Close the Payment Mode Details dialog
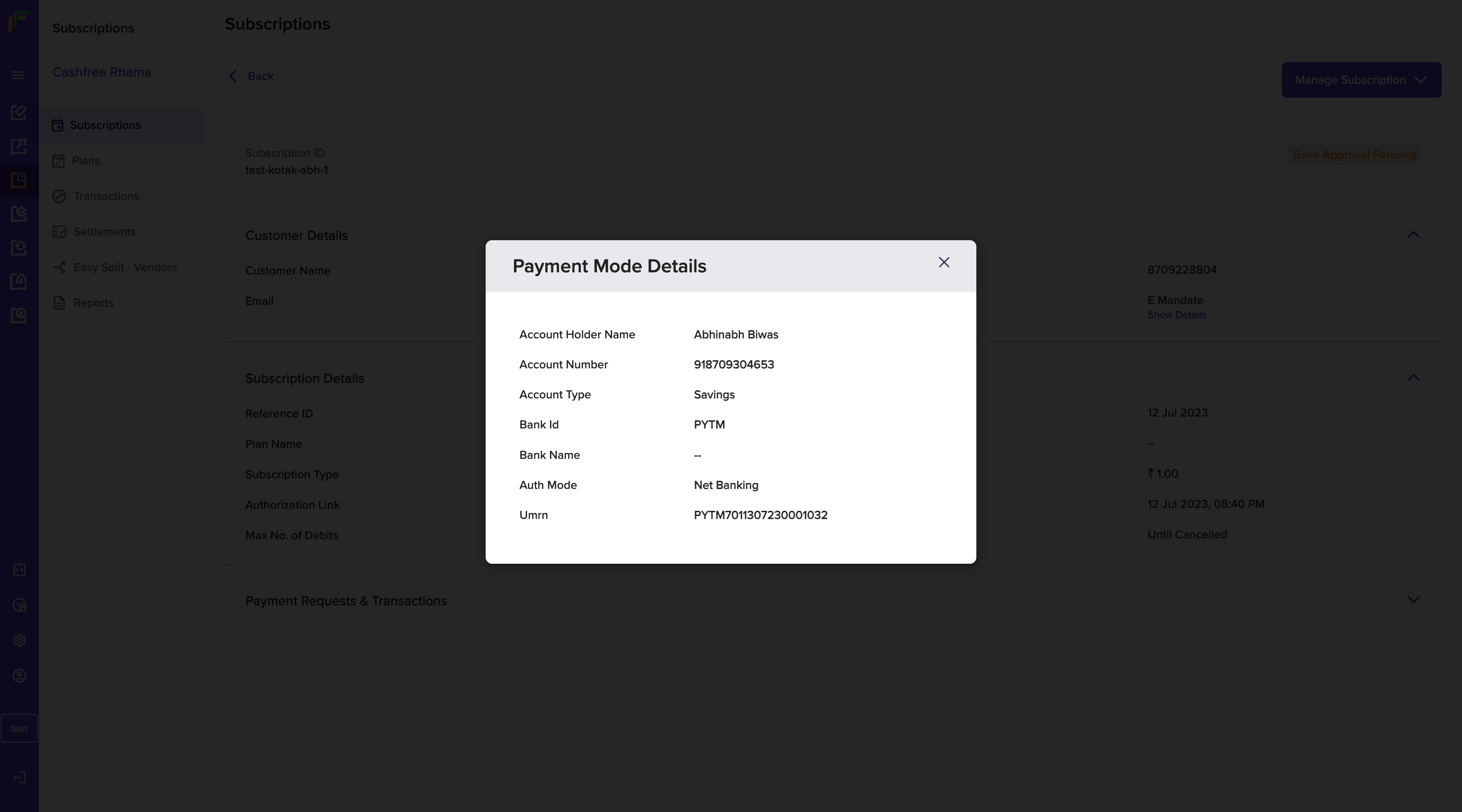1462x812 pixels. pyautogui.click(x=943, y=262)
